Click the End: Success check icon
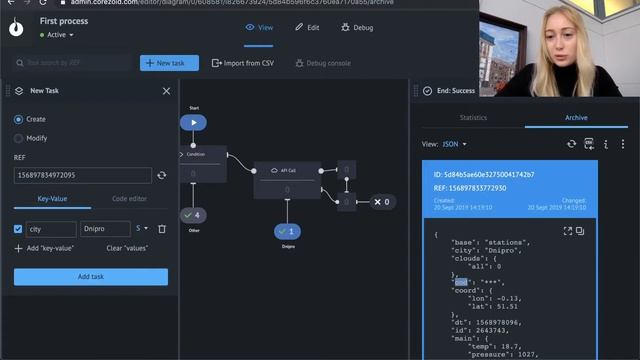640x360 pixels. (x=427, y=91)
